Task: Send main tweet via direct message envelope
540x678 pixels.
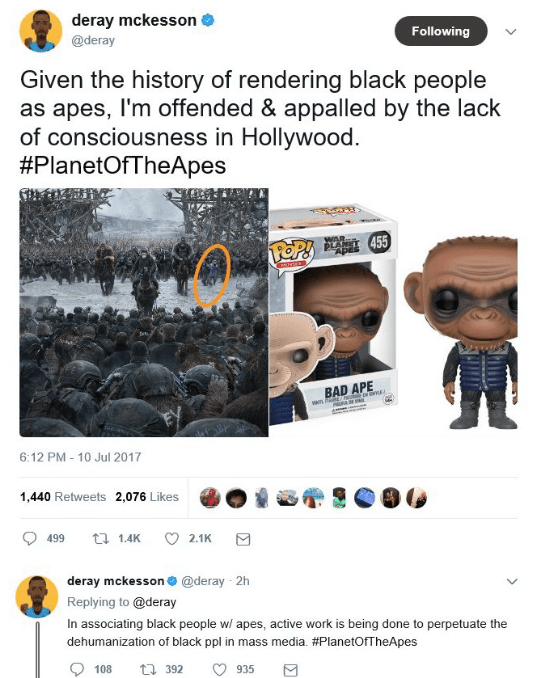Action: coord(243,539)
